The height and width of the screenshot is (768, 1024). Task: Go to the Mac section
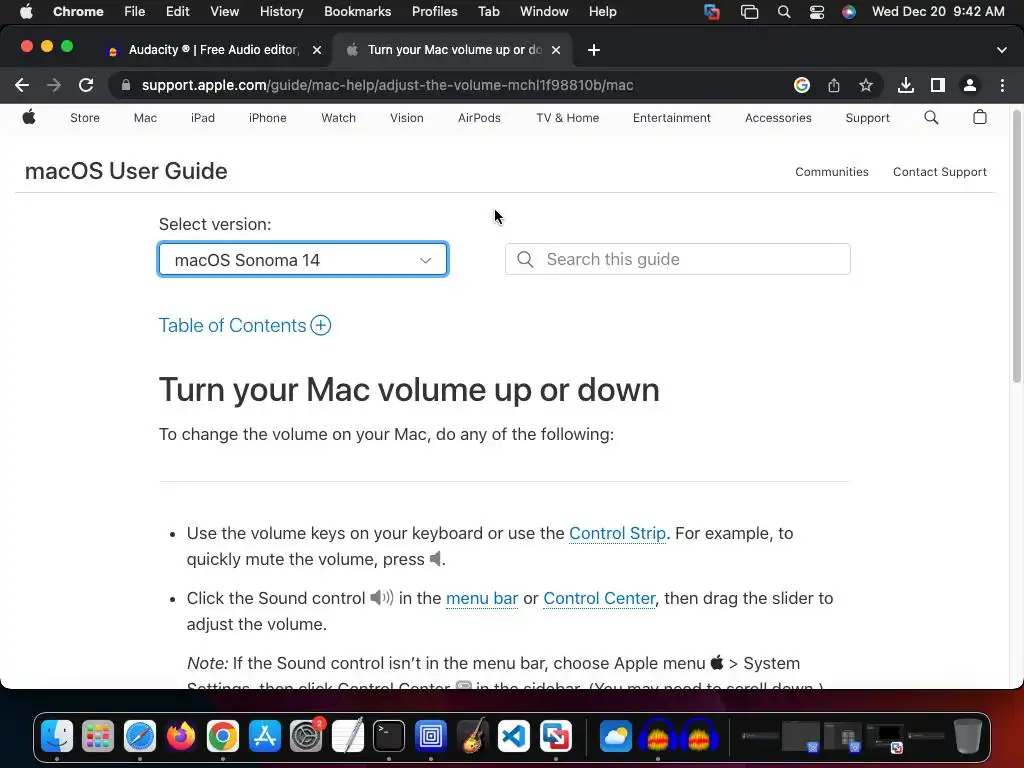tap(145, 118)
